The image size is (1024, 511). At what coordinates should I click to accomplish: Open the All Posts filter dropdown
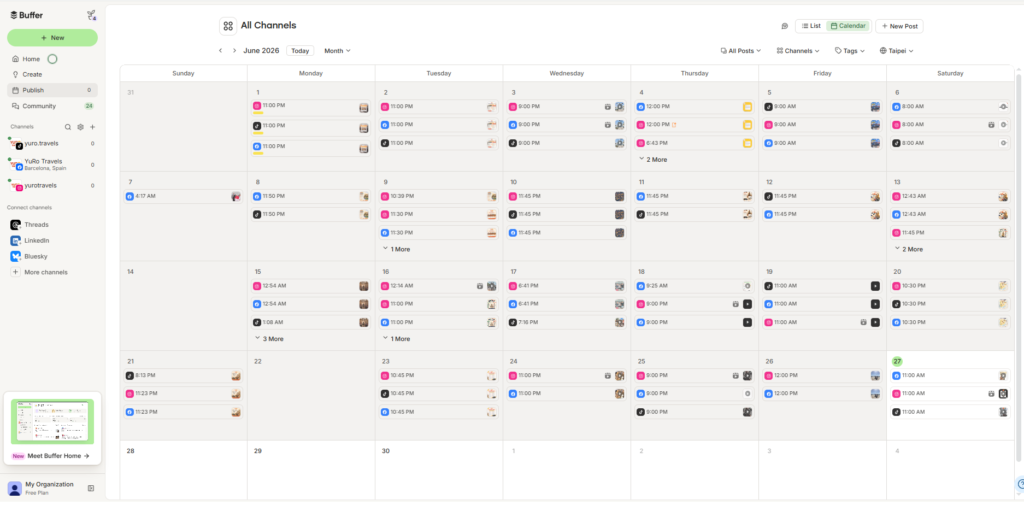click(x=741, y=50)
